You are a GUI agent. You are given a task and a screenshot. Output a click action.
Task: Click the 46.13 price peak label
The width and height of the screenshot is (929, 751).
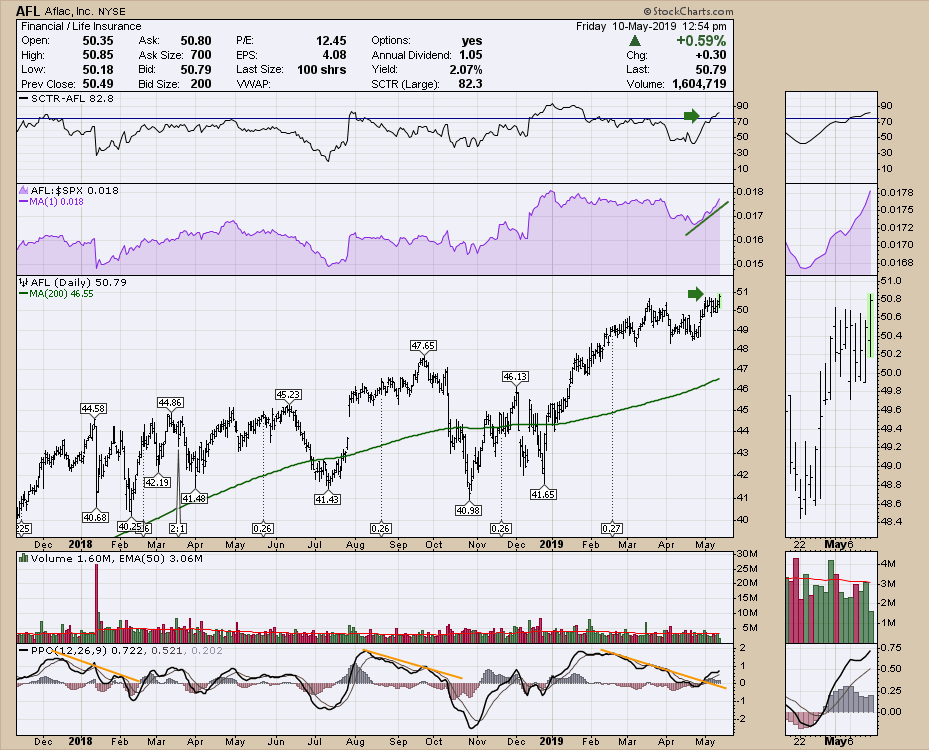(515, 377)
